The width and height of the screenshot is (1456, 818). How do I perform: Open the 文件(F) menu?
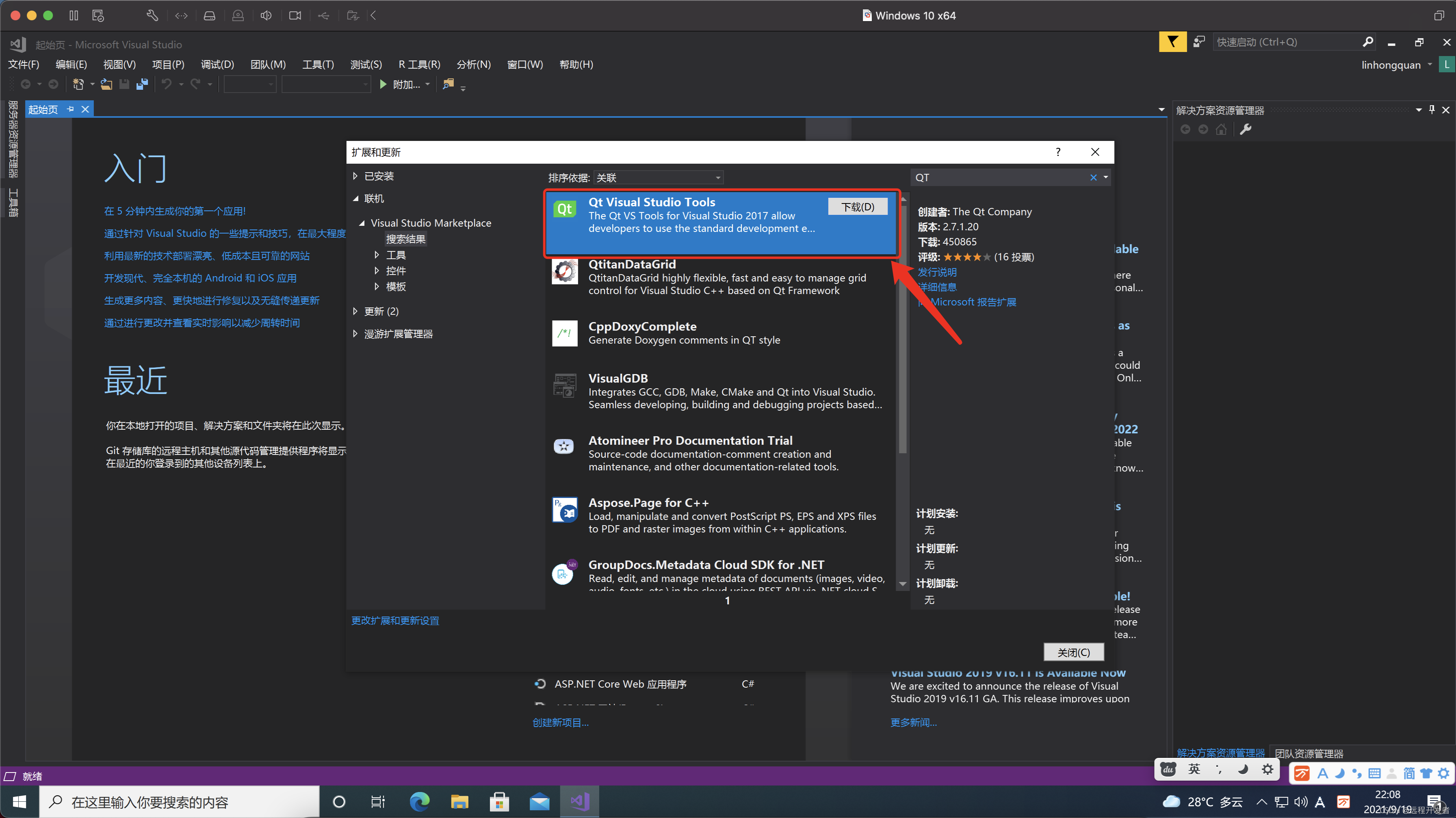[x=23, y=65]
